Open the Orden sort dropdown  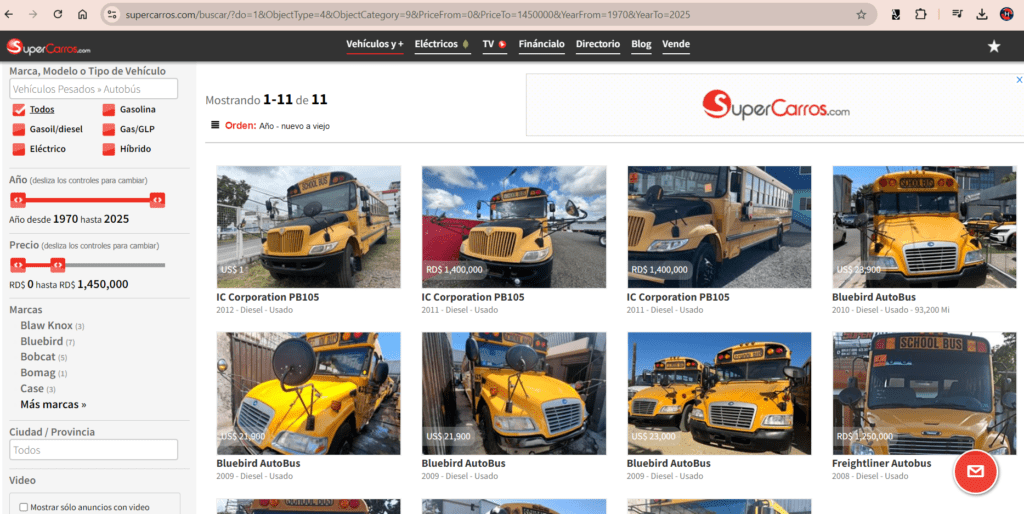[294, 126]
